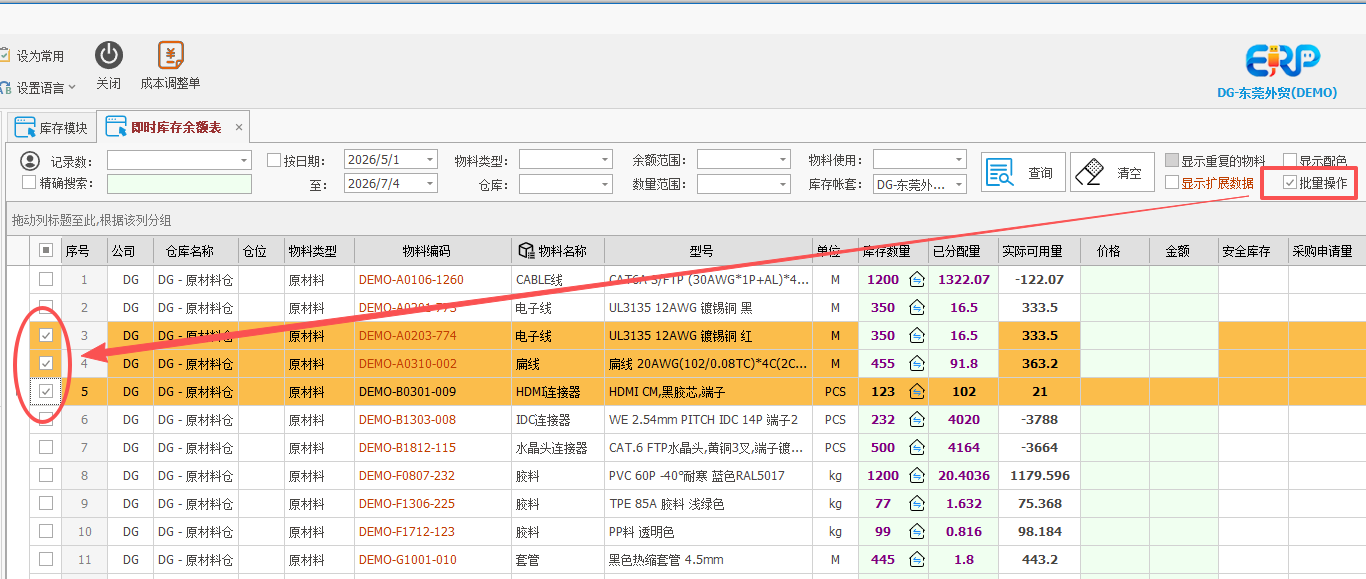
Task: Click the box icon in 物料名称 header
Action: (x=526, y=250)
